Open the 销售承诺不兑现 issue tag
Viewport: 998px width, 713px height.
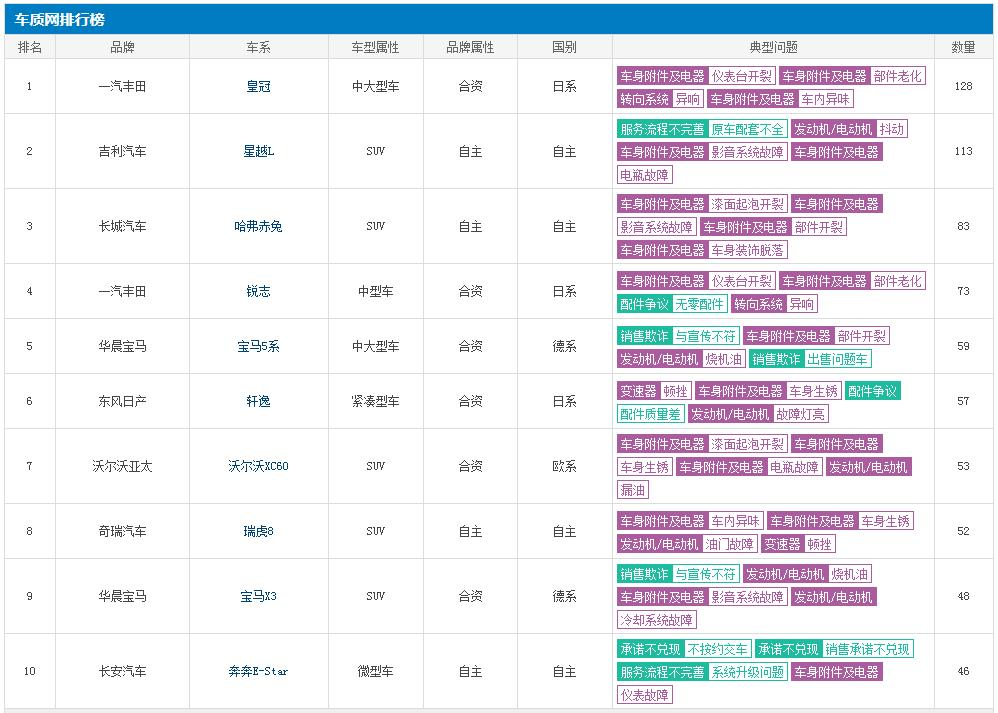click(x=868, y=649)
